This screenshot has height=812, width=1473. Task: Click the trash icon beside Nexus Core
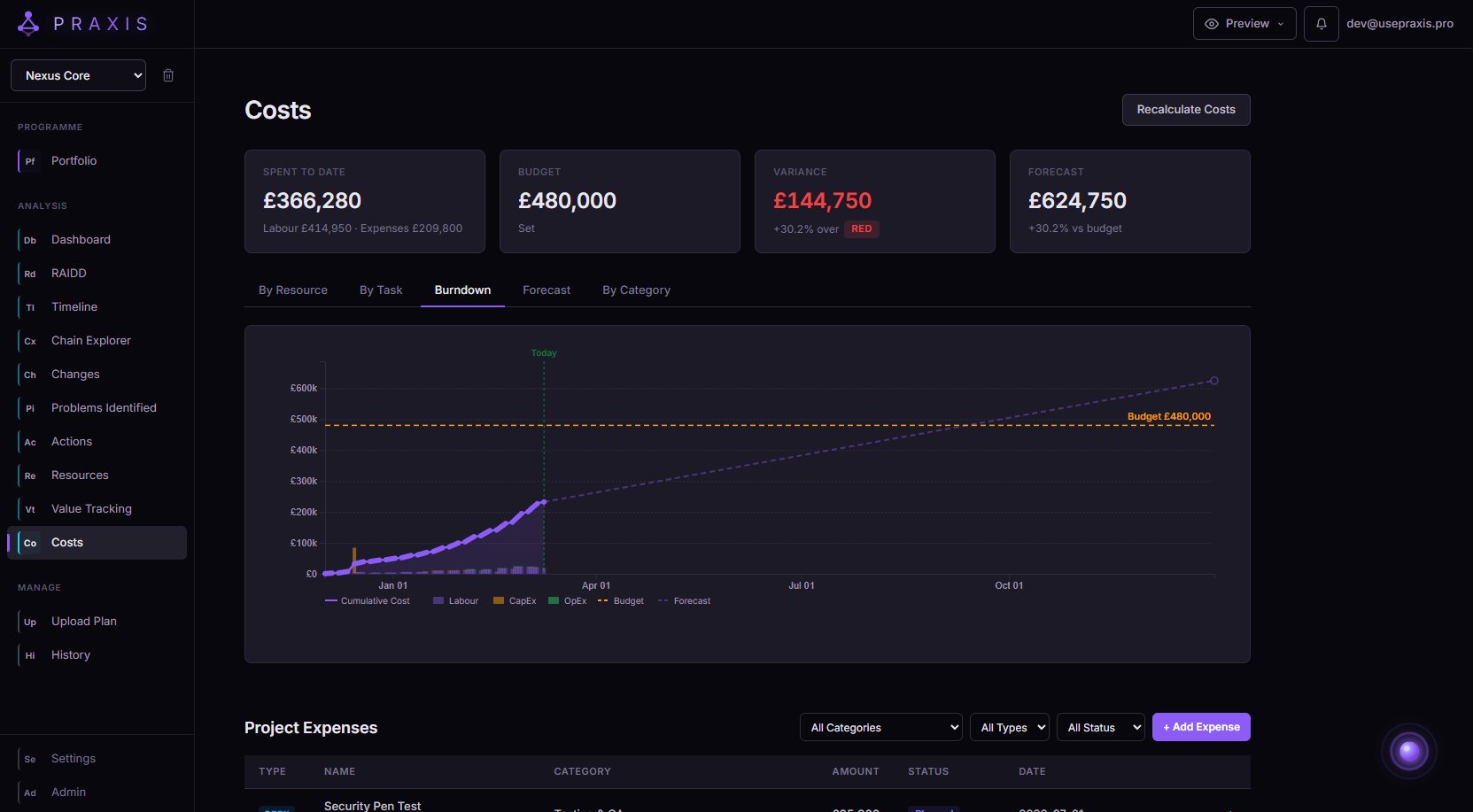point(168,75)
